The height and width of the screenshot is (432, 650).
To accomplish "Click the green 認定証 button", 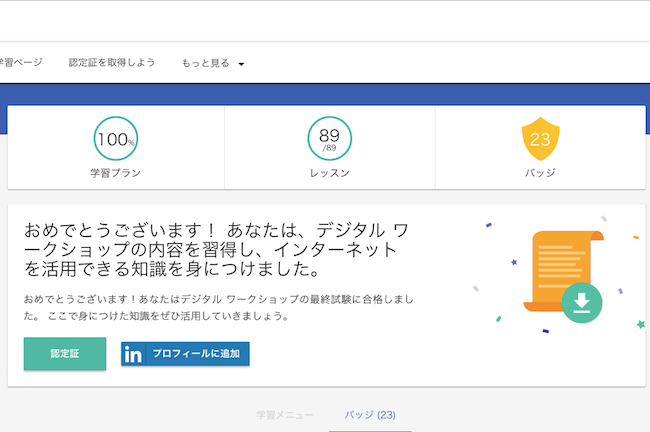I will [x=65, y=354].
